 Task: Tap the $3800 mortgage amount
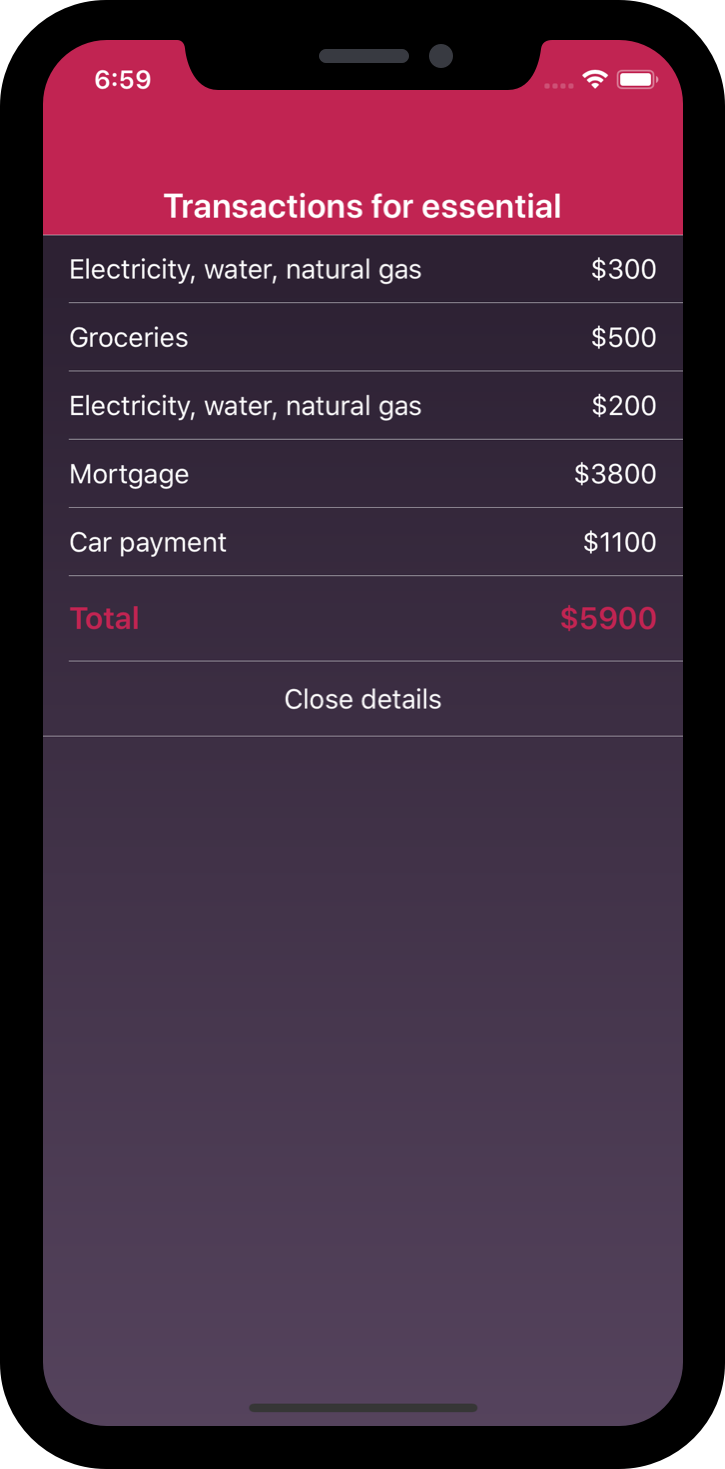click(615, 474)
